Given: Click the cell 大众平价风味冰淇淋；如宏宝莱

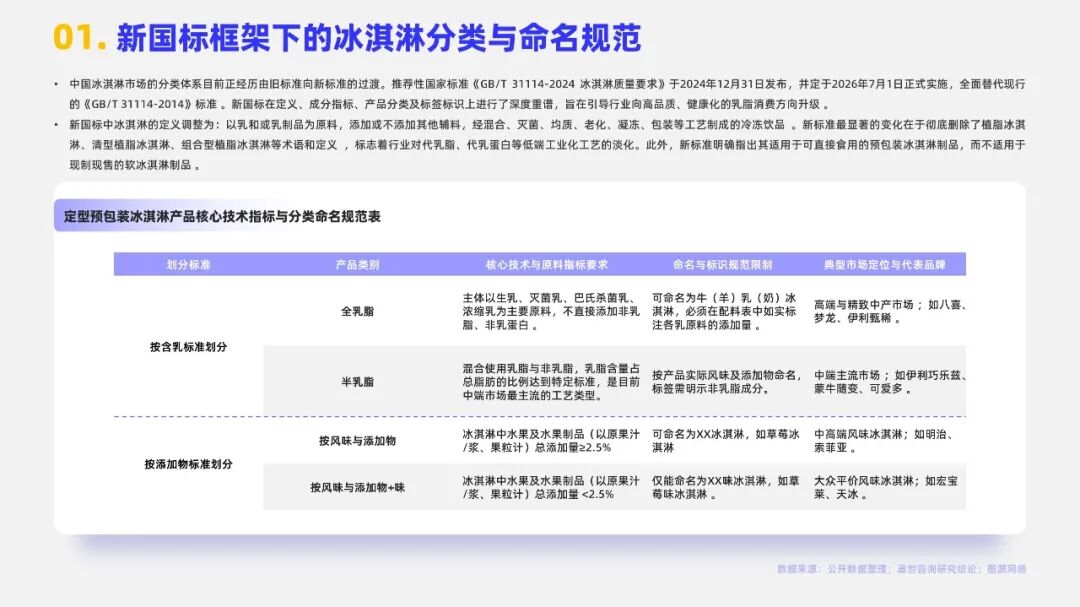Looking at the screenshot, I should [886, 488].
